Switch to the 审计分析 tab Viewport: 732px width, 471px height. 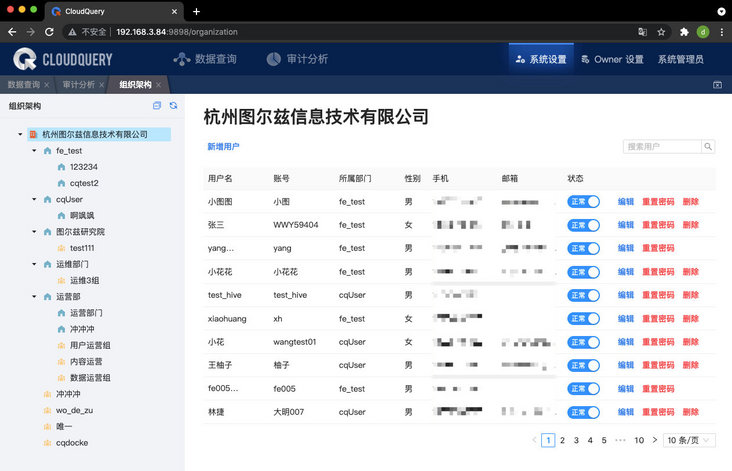78,85
